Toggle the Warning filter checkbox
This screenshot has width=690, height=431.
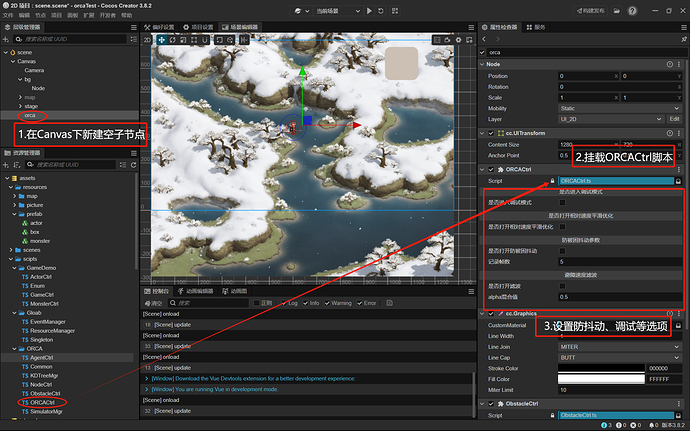(327, 303)
